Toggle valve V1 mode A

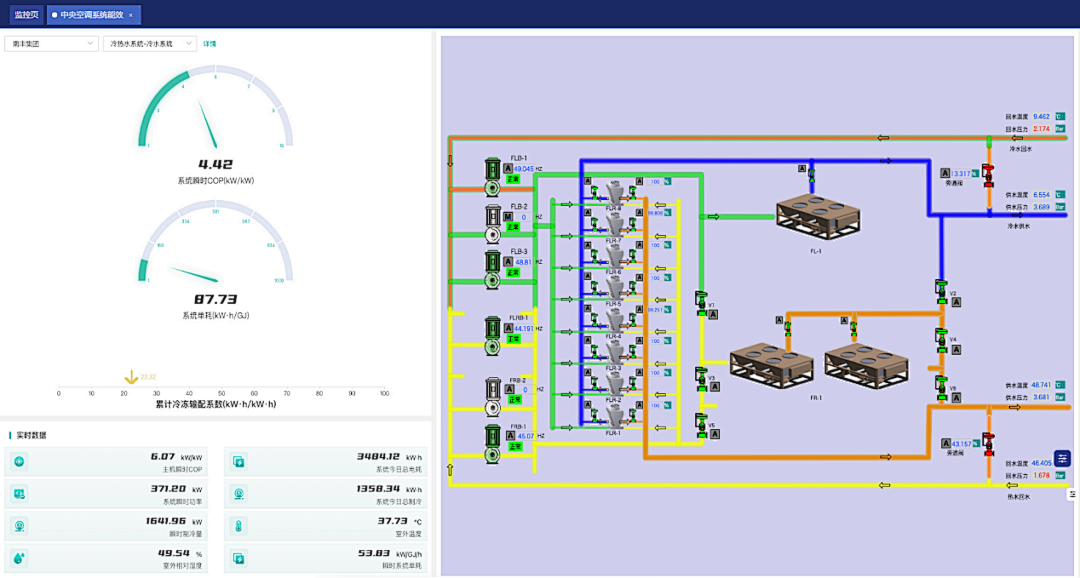click(x=714, y=315)
